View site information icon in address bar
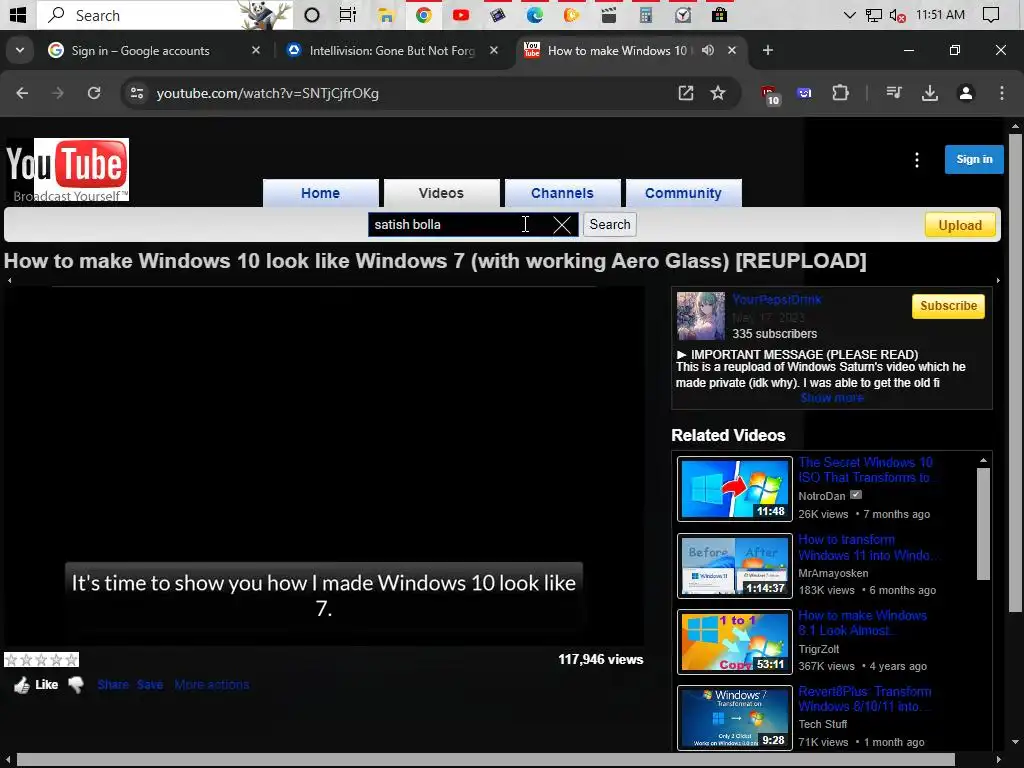The height and width of the screenshot is (768, 1024). [137, 93]
